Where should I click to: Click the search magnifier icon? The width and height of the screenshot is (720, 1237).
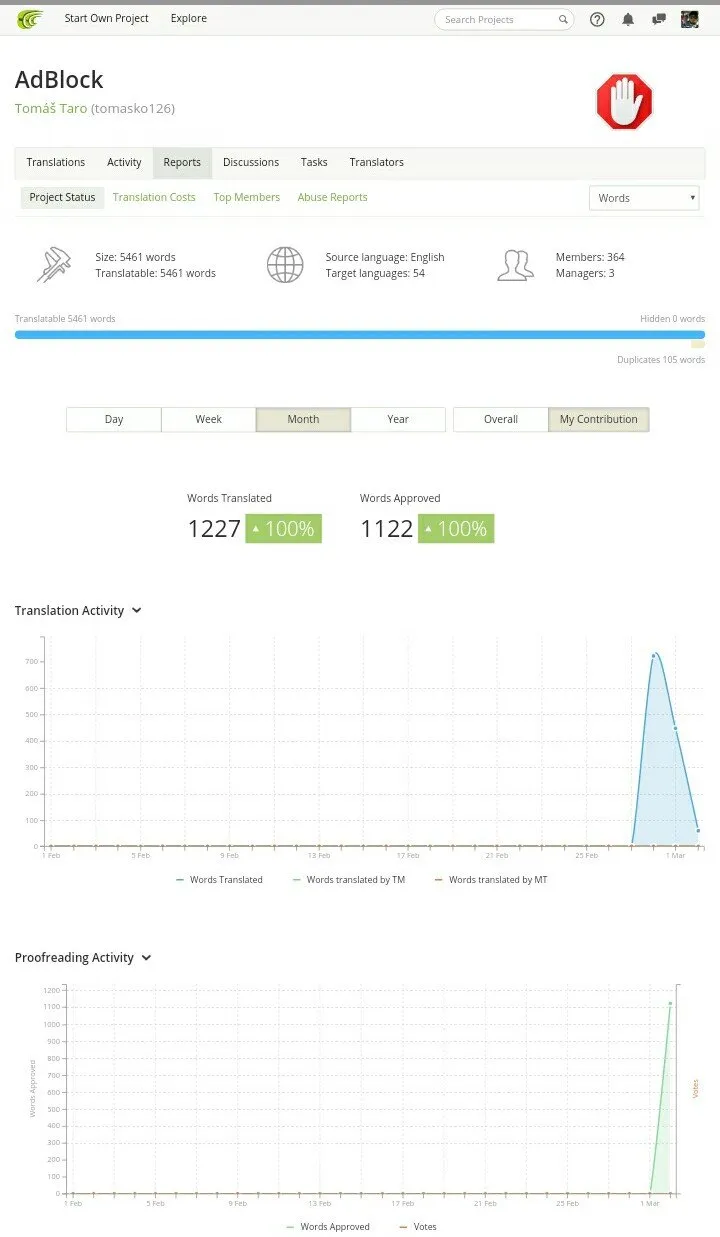(563, 19)
